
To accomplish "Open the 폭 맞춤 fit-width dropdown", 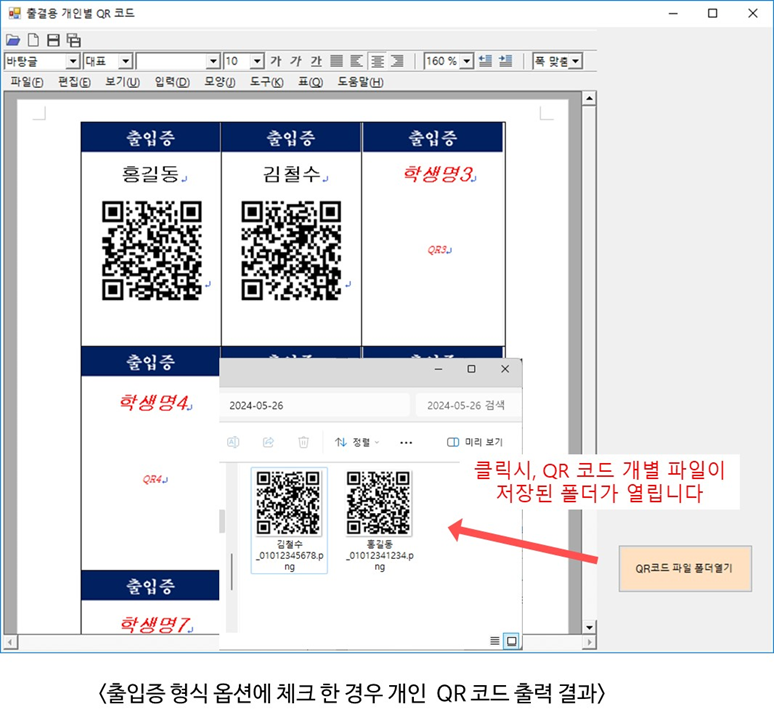I will [x=575, y=61].
